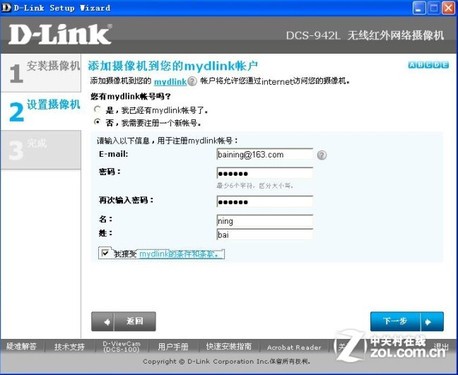Click 退出 to exit the wizard
The width and height of the screenshot is (458, 375).
click(441, 347)
